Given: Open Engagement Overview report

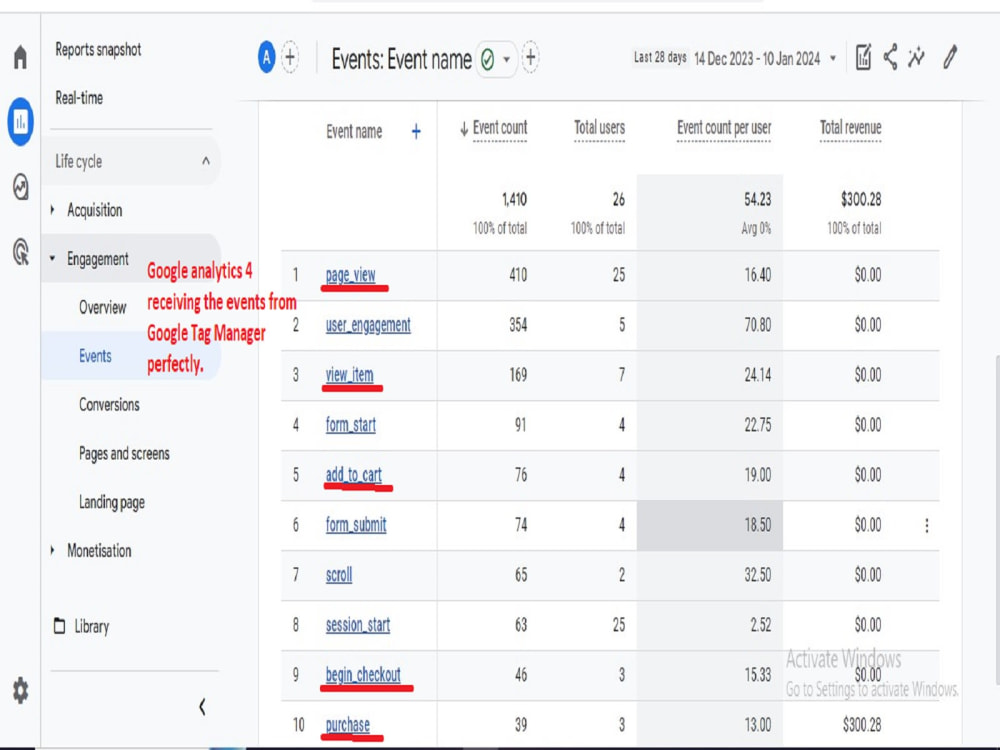Looking at the screenshot, I should click(103, 307).
